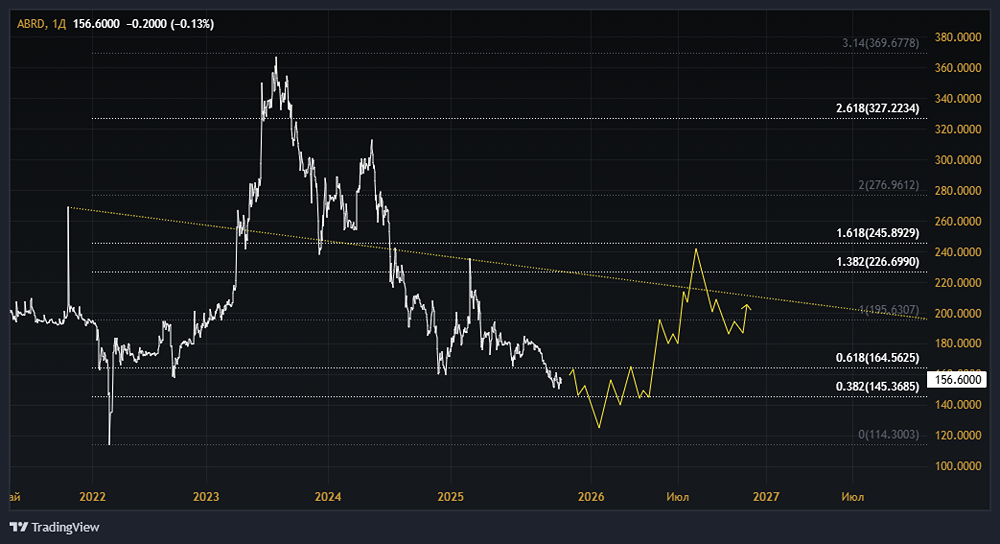Viewport: 1000px width, 544px height.
Task: Click 240.0000 on the price axis
Action: pos(958,251)
